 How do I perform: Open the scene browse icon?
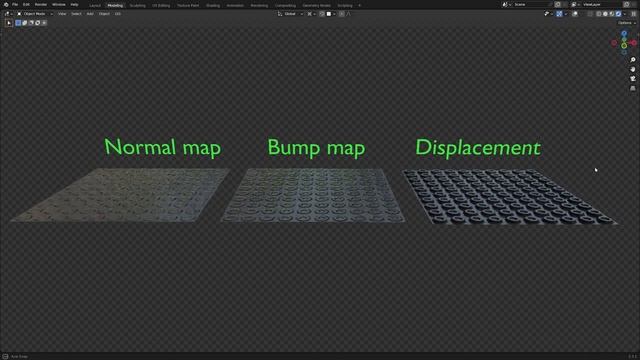507,4
